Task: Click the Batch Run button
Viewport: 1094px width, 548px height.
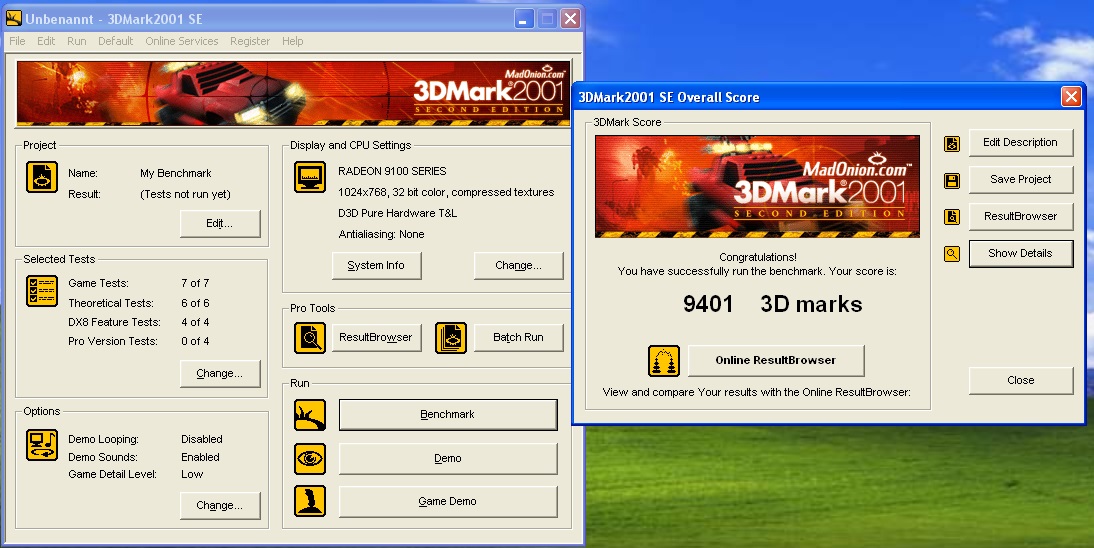Action: [x=518, y=337]
